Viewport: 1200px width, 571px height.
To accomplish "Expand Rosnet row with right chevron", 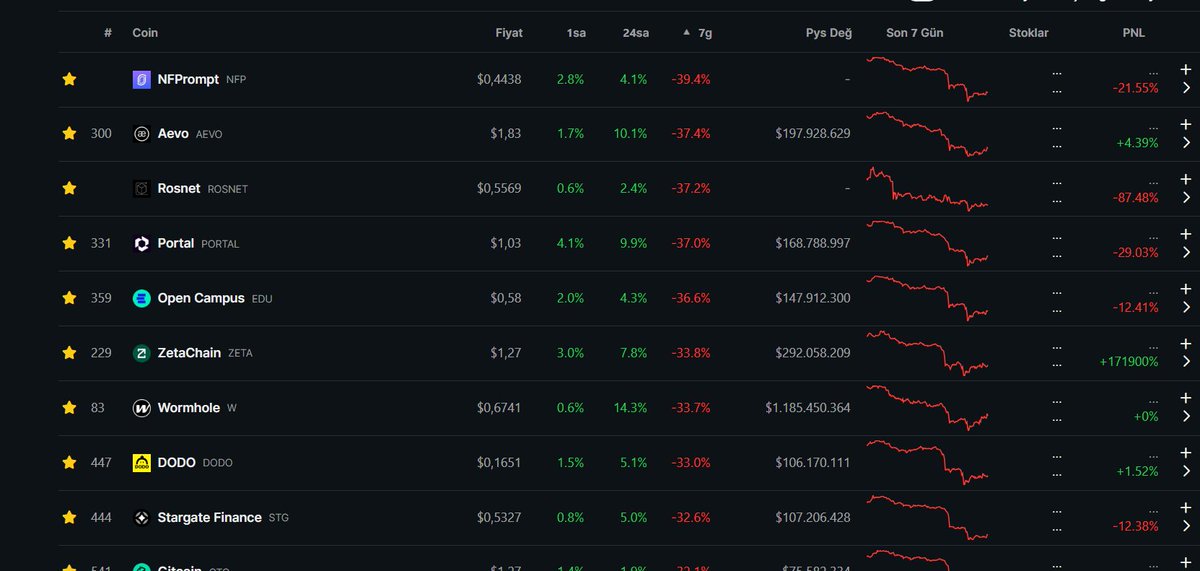I will click(x=1186, y=198).
